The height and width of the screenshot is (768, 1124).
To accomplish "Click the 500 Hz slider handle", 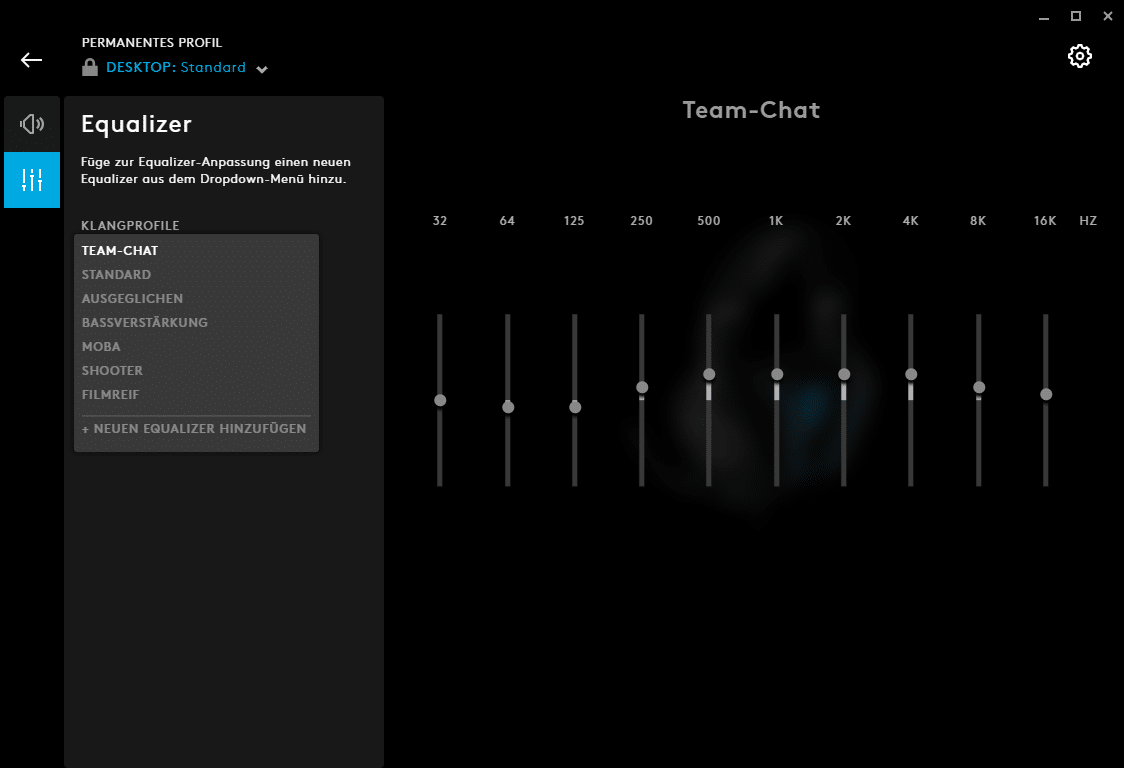I will coord(709,374).
